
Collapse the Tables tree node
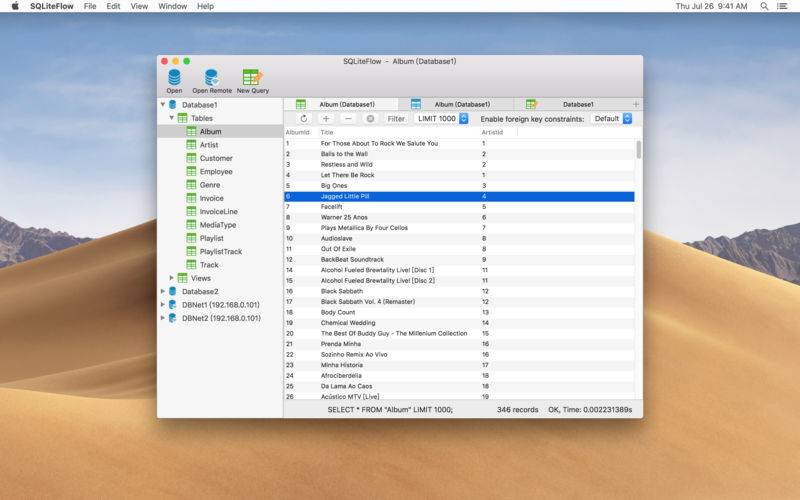(172, 118)
